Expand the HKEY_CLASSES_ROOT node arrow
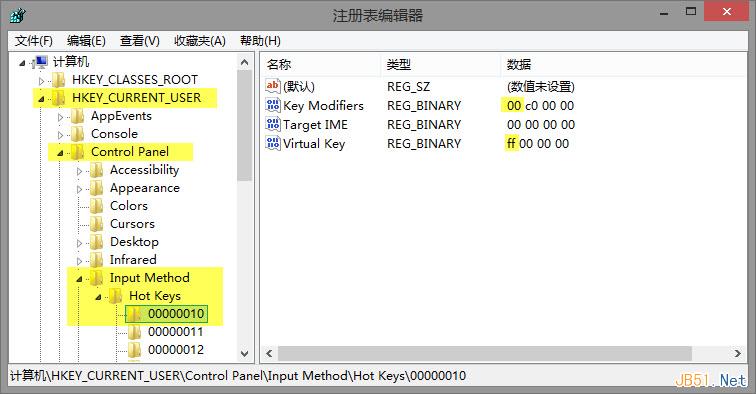 point(41,81)
